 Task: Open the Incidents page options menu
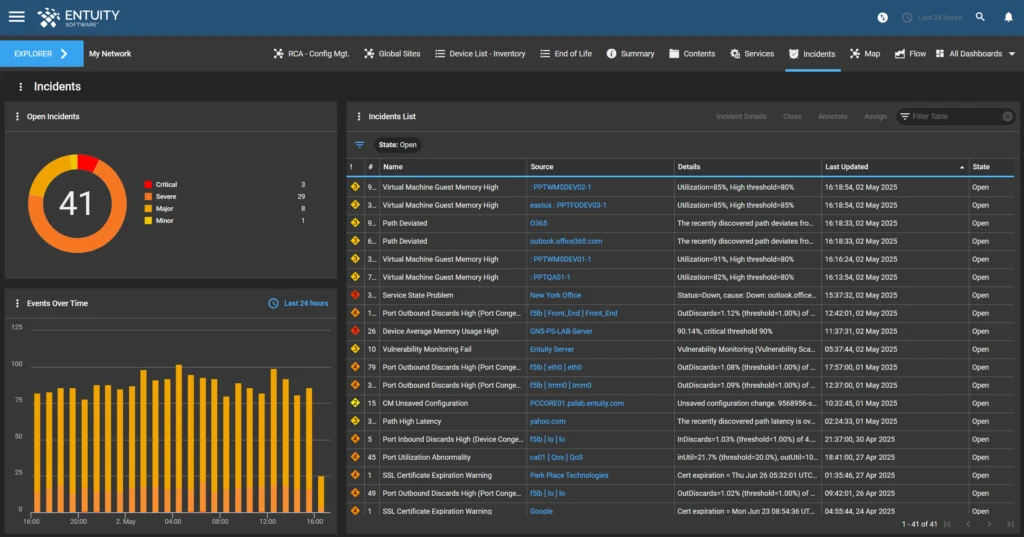pyautogui.click(x=21, y=86)
